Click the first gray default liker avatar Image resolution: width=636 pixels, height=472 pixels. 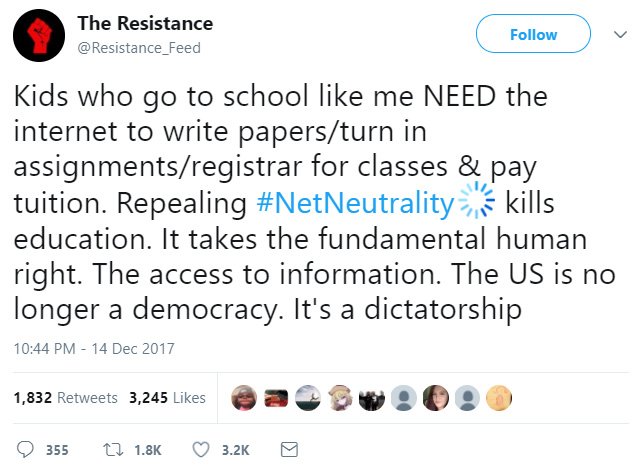[402, 397]
